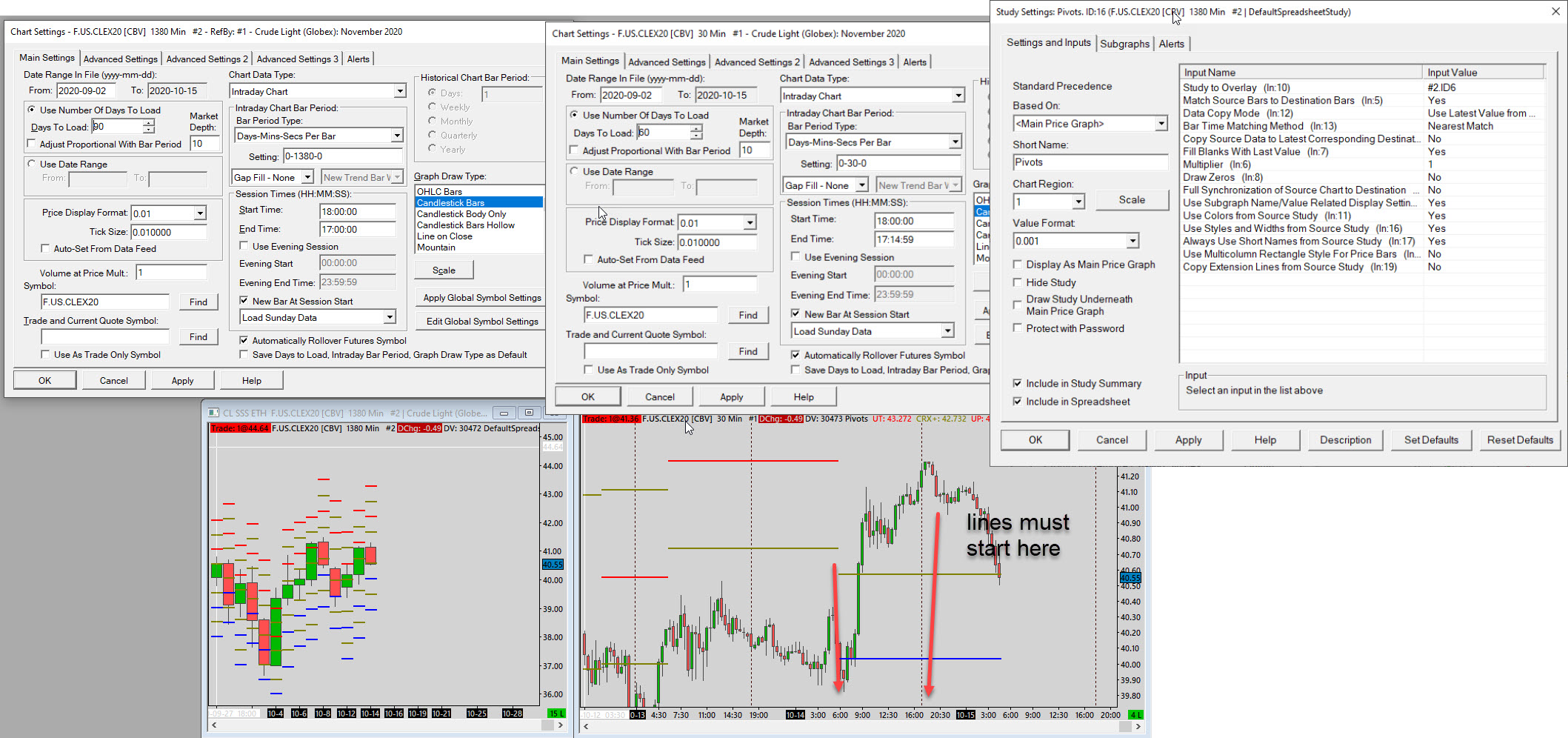Select the Mountain graph draw type

(478, 247)
